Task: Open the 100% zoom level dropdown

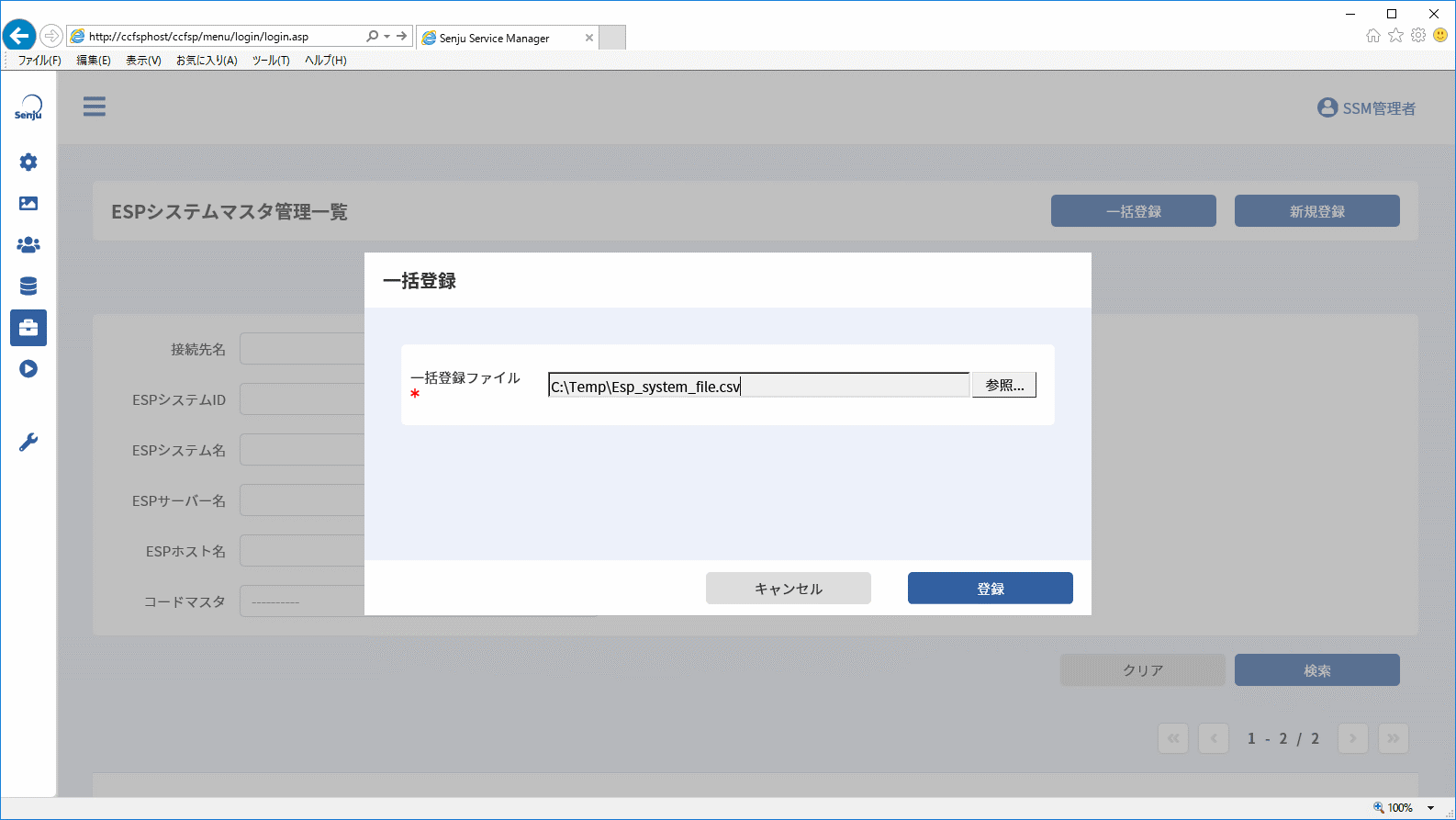Action: pos(1430,808)
